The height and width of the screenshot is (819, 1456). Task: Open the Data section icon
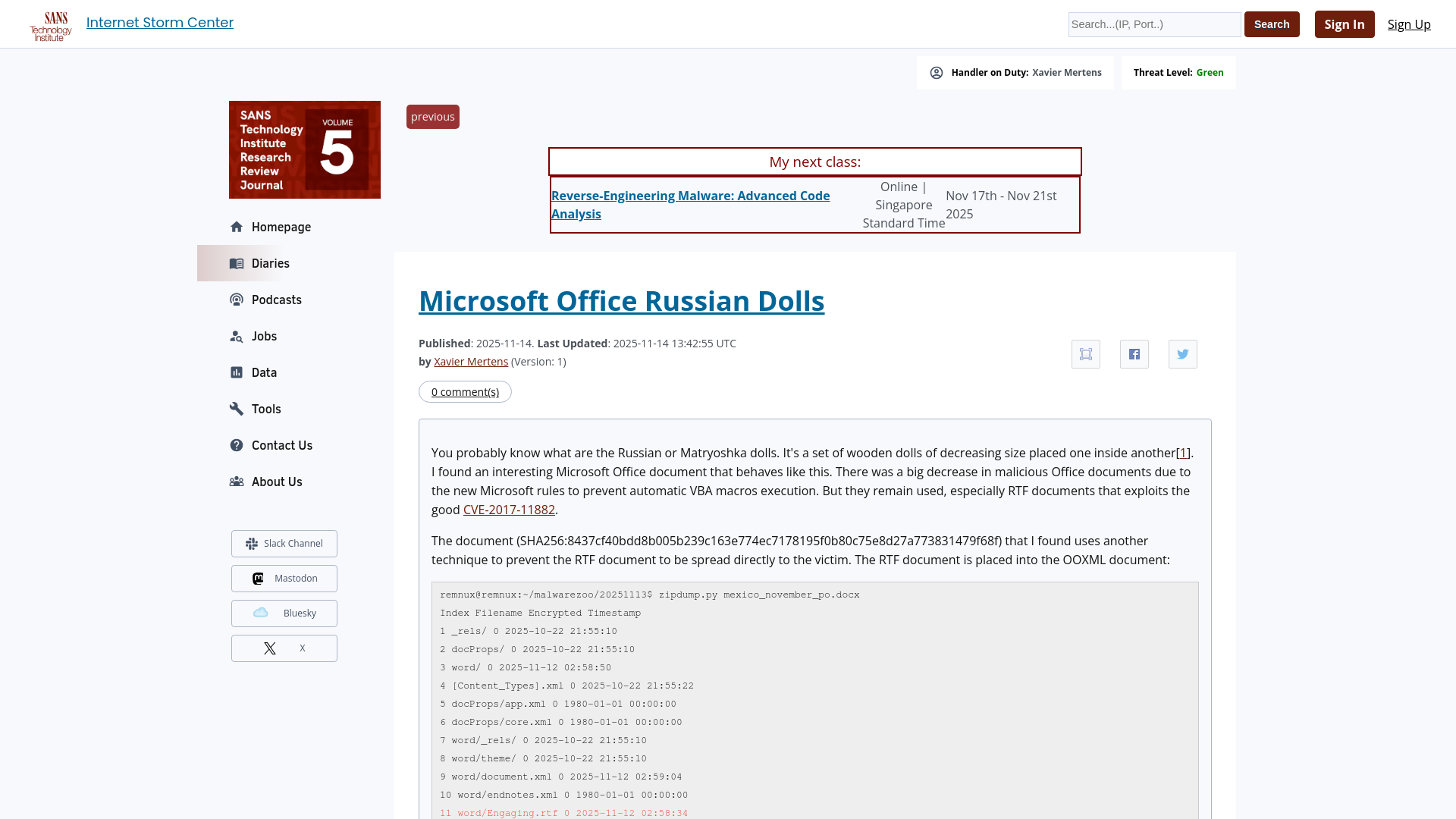pos(237,372)
